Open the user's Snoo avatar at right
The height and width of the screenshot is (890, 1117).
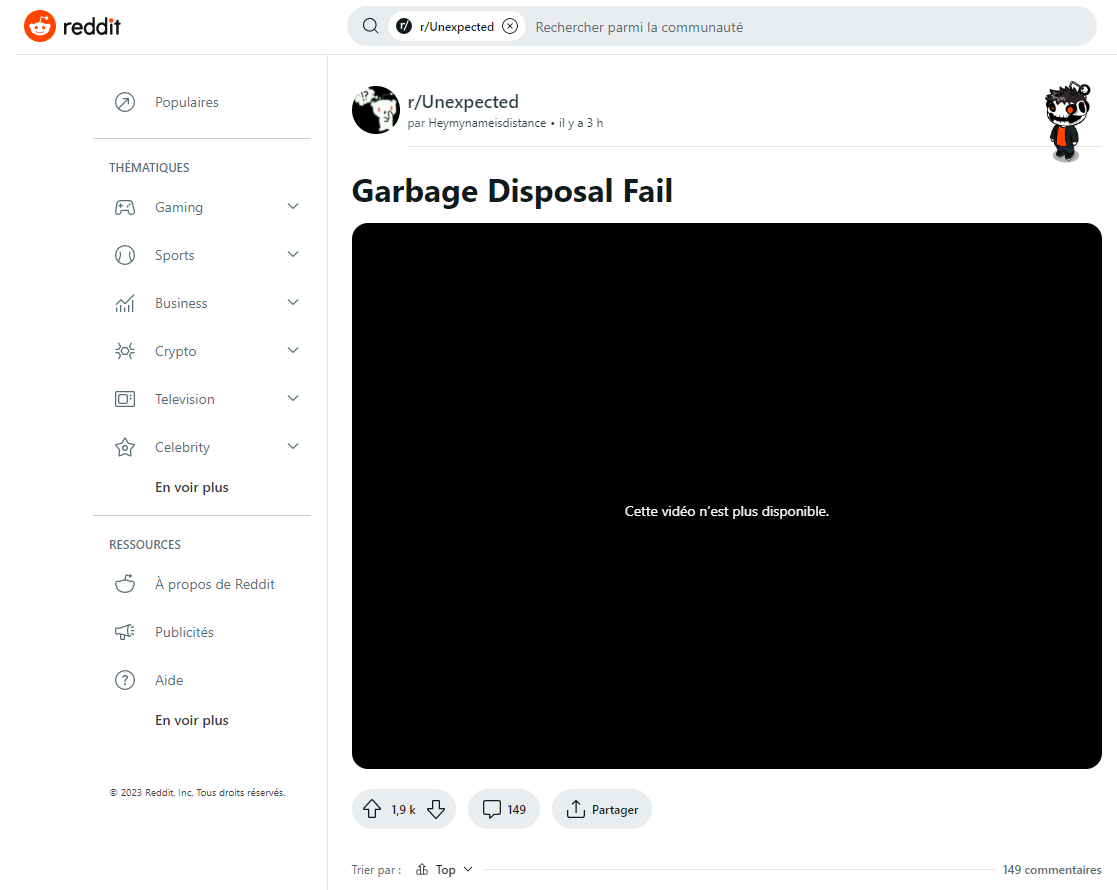[1066, 122]
